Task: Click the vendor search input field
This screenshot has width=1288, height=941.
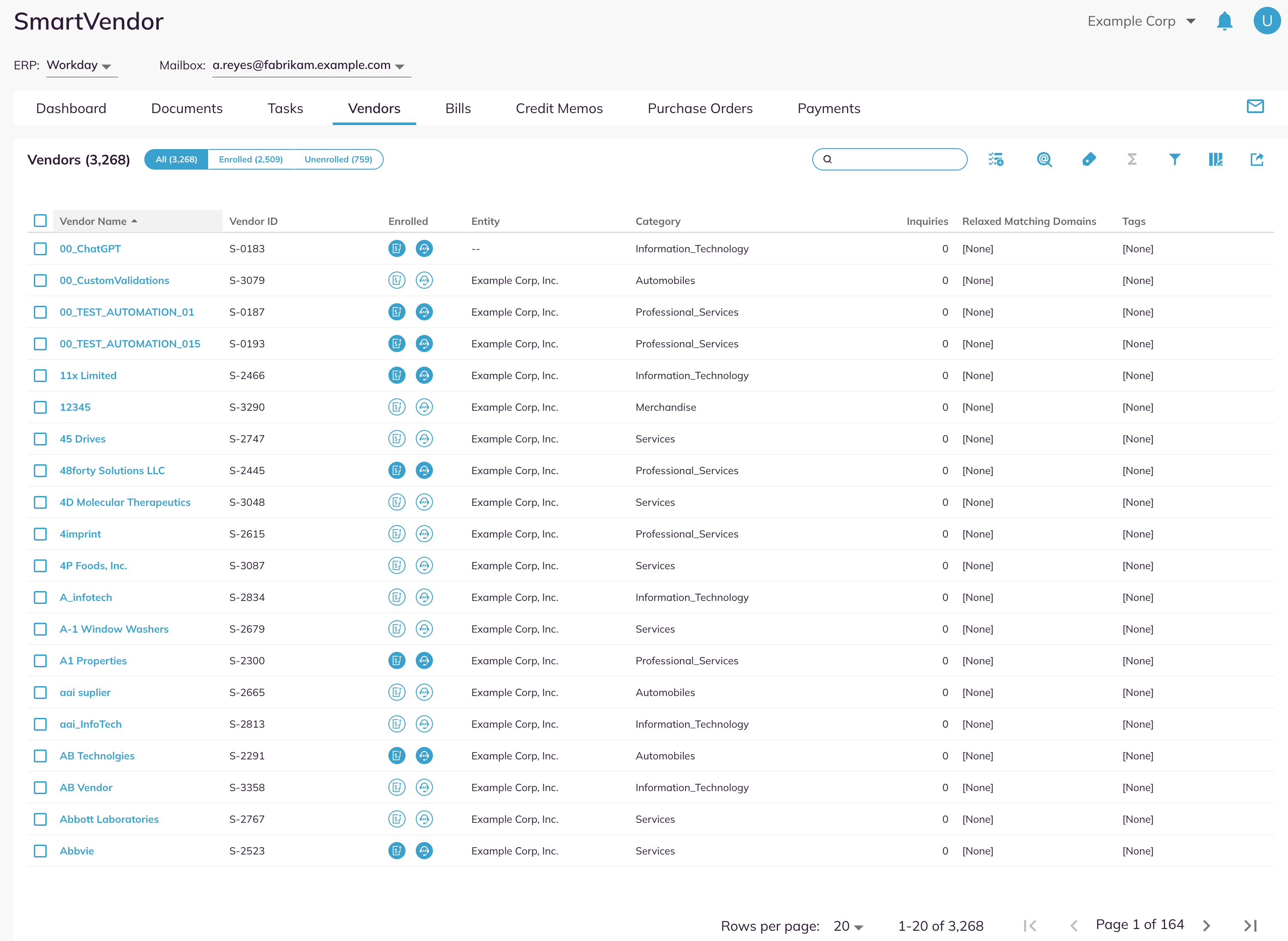Action: click(889, 159)
